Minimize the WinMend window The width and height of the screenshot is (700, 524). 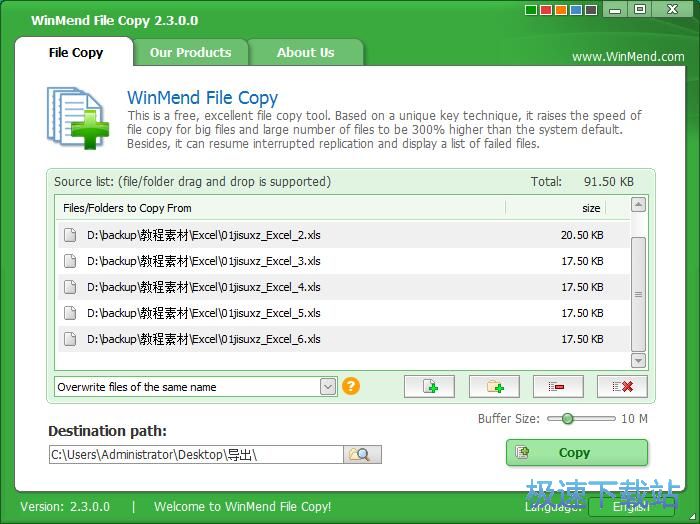point(615,9)
